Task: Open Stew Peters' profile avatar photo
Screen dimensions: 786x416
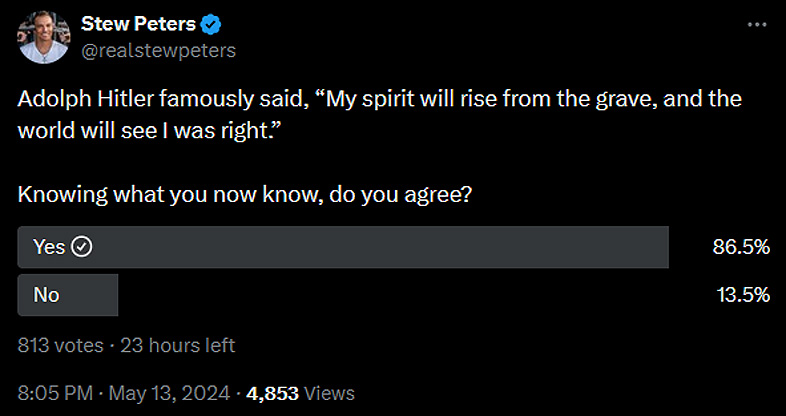Action: point(41,38)
